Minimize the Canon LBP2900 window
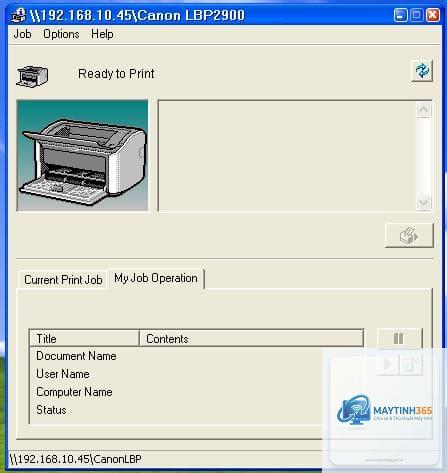Screen dimensions: 447x473 [x=400, y=15]
